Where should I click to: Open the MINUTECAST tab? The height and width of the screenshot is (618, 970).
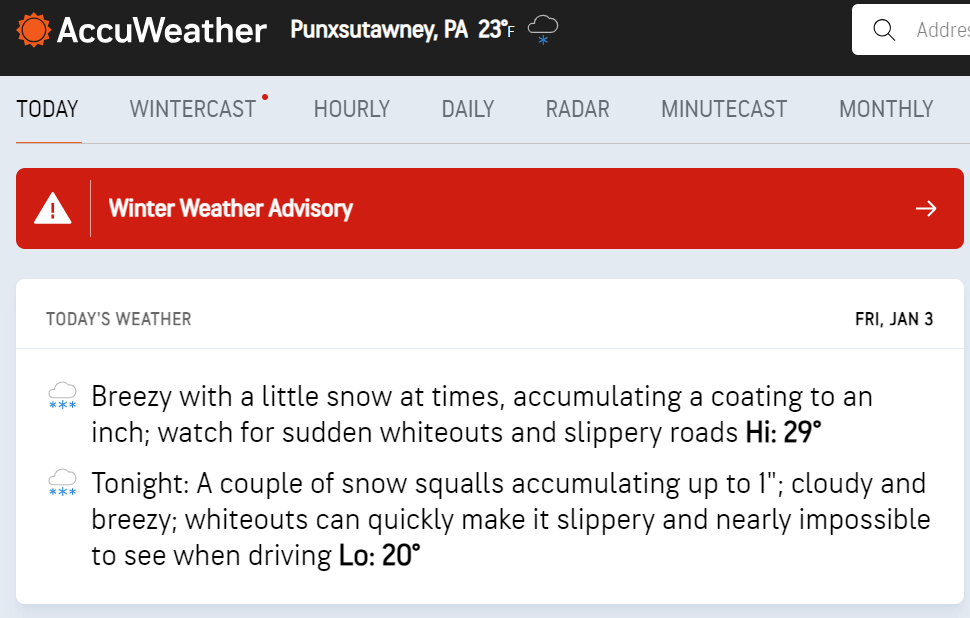724,109
